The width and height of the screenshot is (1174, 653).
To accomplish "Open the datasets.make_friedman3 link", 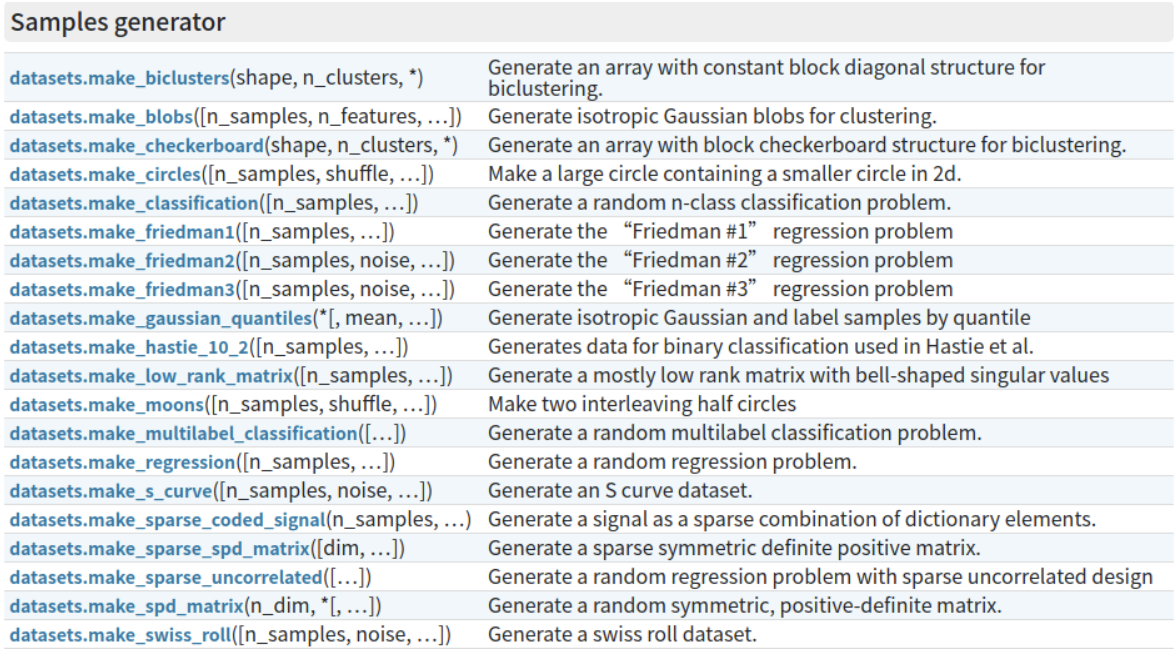I will click(122, 290).
